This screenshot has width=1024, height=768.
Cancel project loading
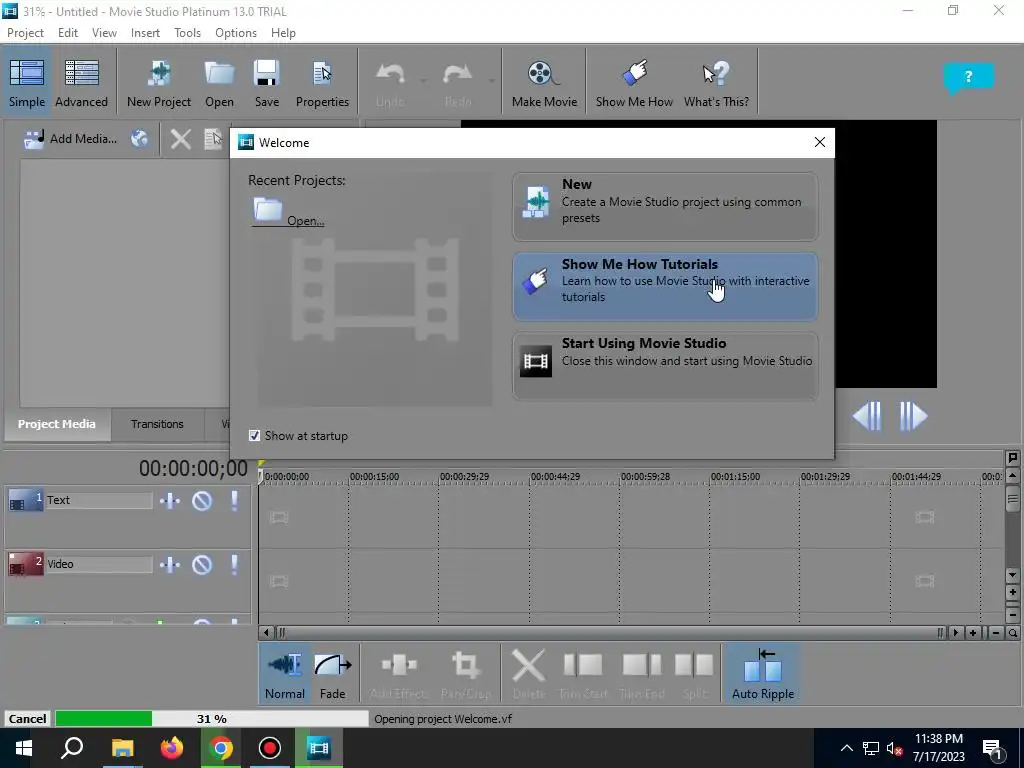click(27, 718)
